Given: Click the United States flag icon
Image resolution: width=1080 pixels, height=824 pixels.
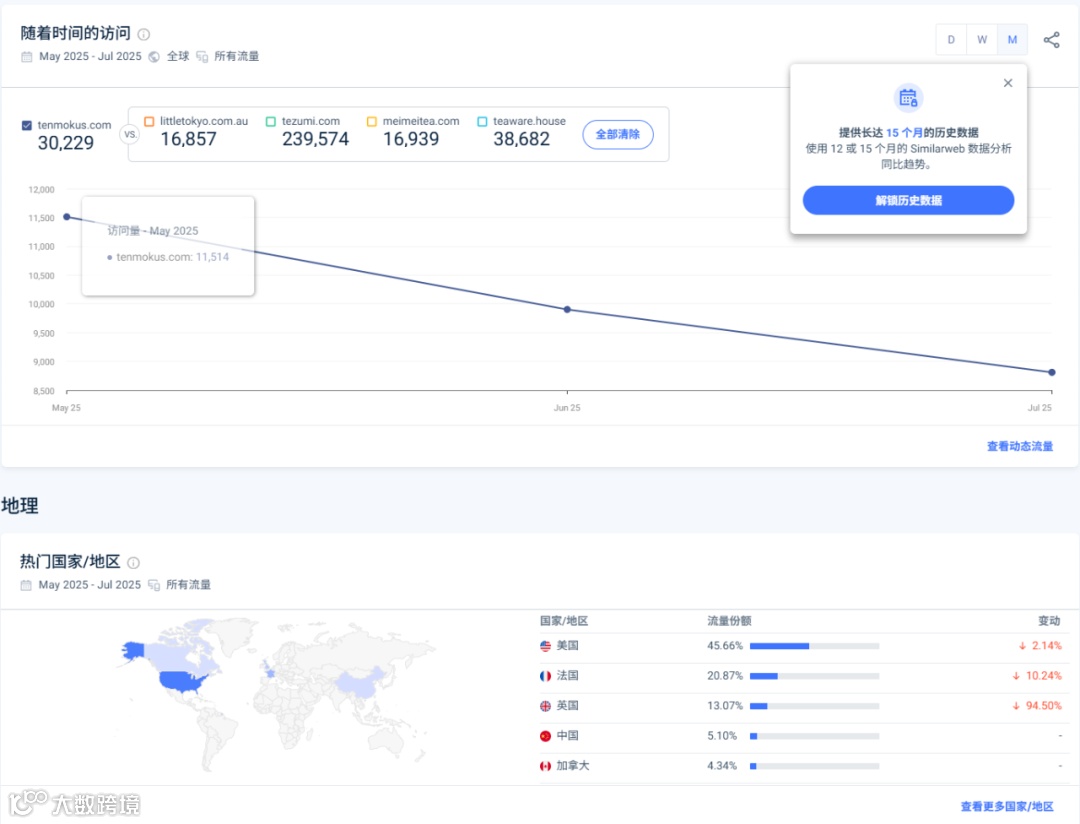Looking at the screenshot, I should point(545,646).
